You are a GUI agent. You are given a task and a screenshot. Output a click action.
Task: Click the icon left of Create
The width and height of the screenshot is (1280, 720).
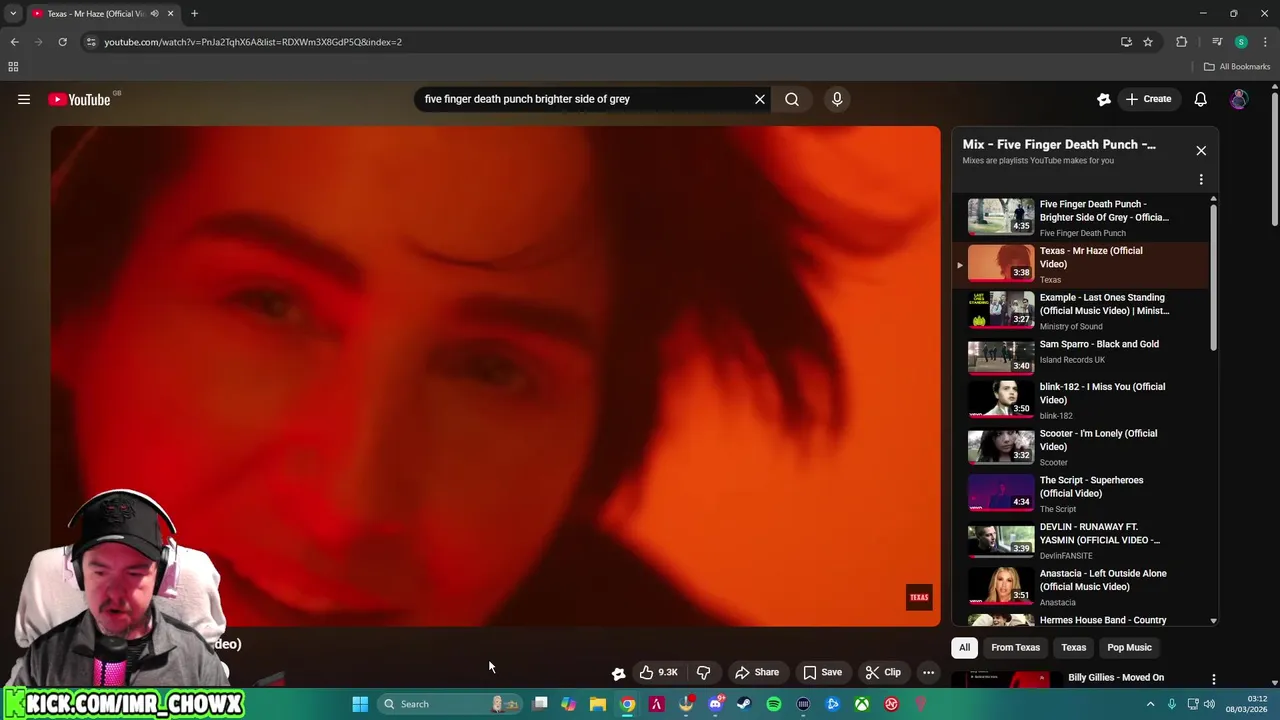coord(1104,99)
